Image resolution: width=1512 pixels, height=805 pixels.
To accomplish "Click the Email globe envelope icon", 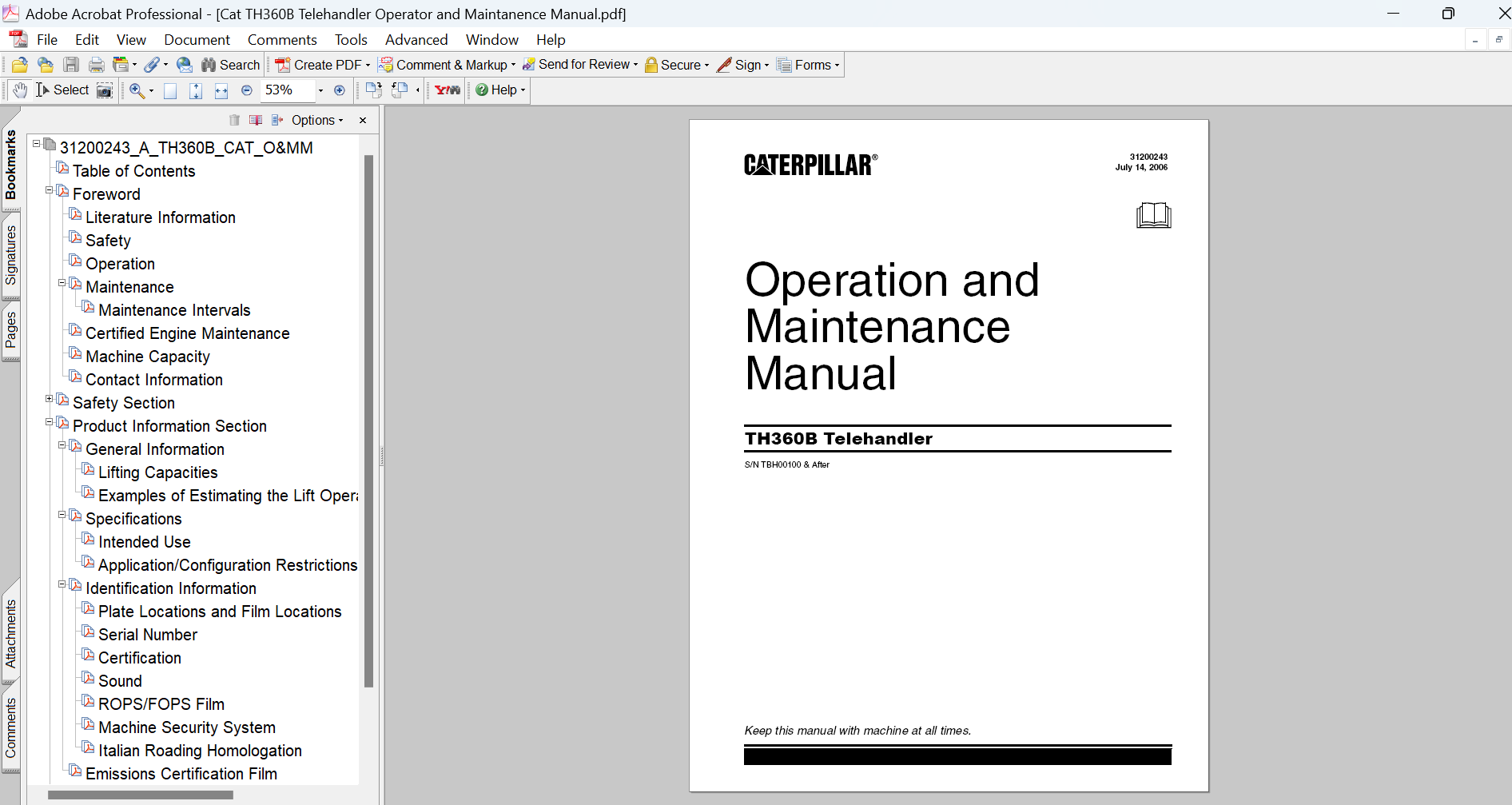I will (x=185, y=65).
